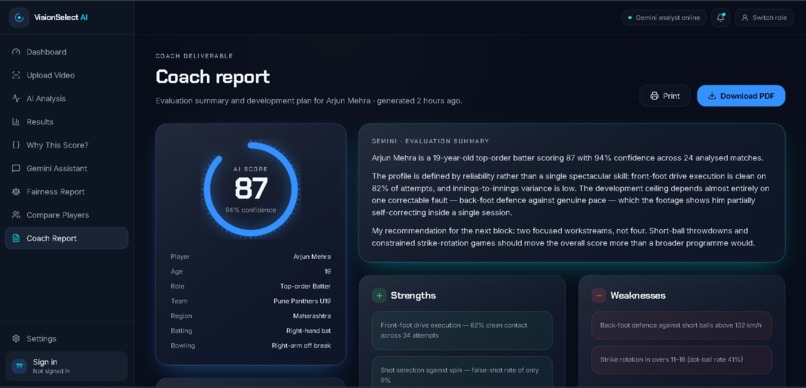Click the Upload Video scan icon
Viewport: 806px width, 388px height.
[16, 75]
